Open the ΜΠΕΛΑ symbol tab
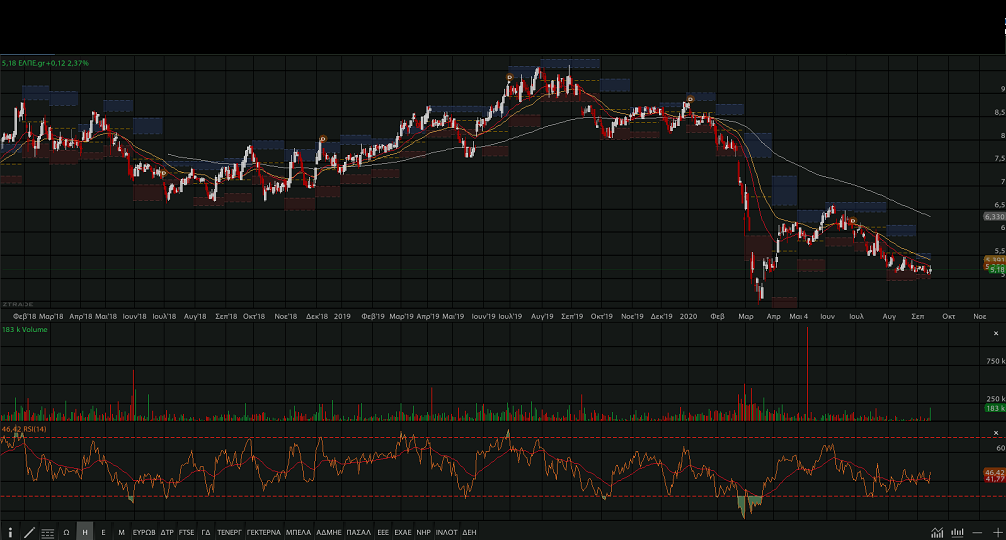 pyautogui.click(x=298, y=532)
